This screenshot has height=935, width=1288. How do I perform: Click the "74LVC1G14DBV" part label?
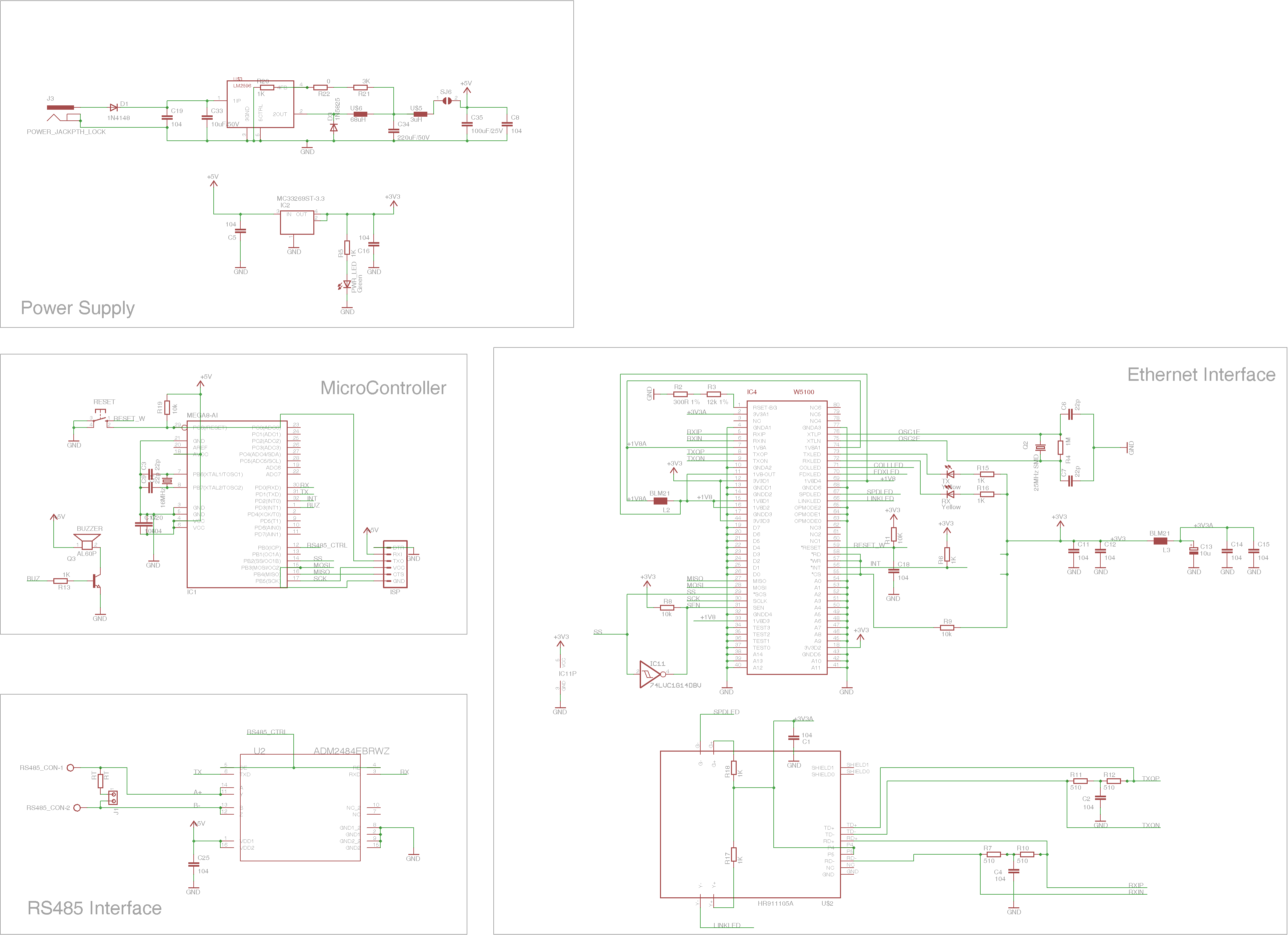click(x=675, y=686)
